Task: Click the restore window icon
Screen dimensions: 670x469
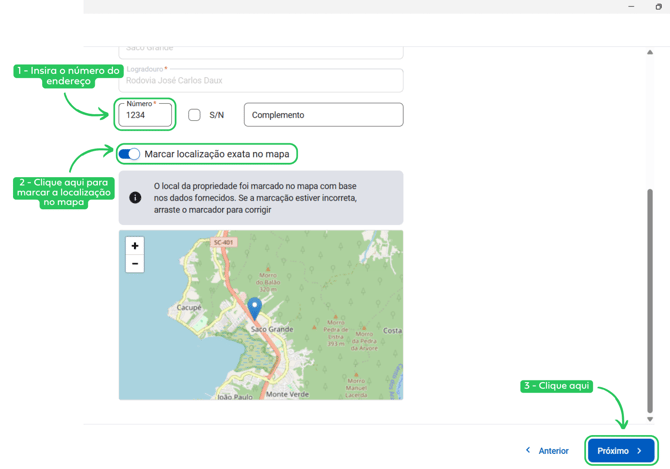Action: click(x=658, y=6)
